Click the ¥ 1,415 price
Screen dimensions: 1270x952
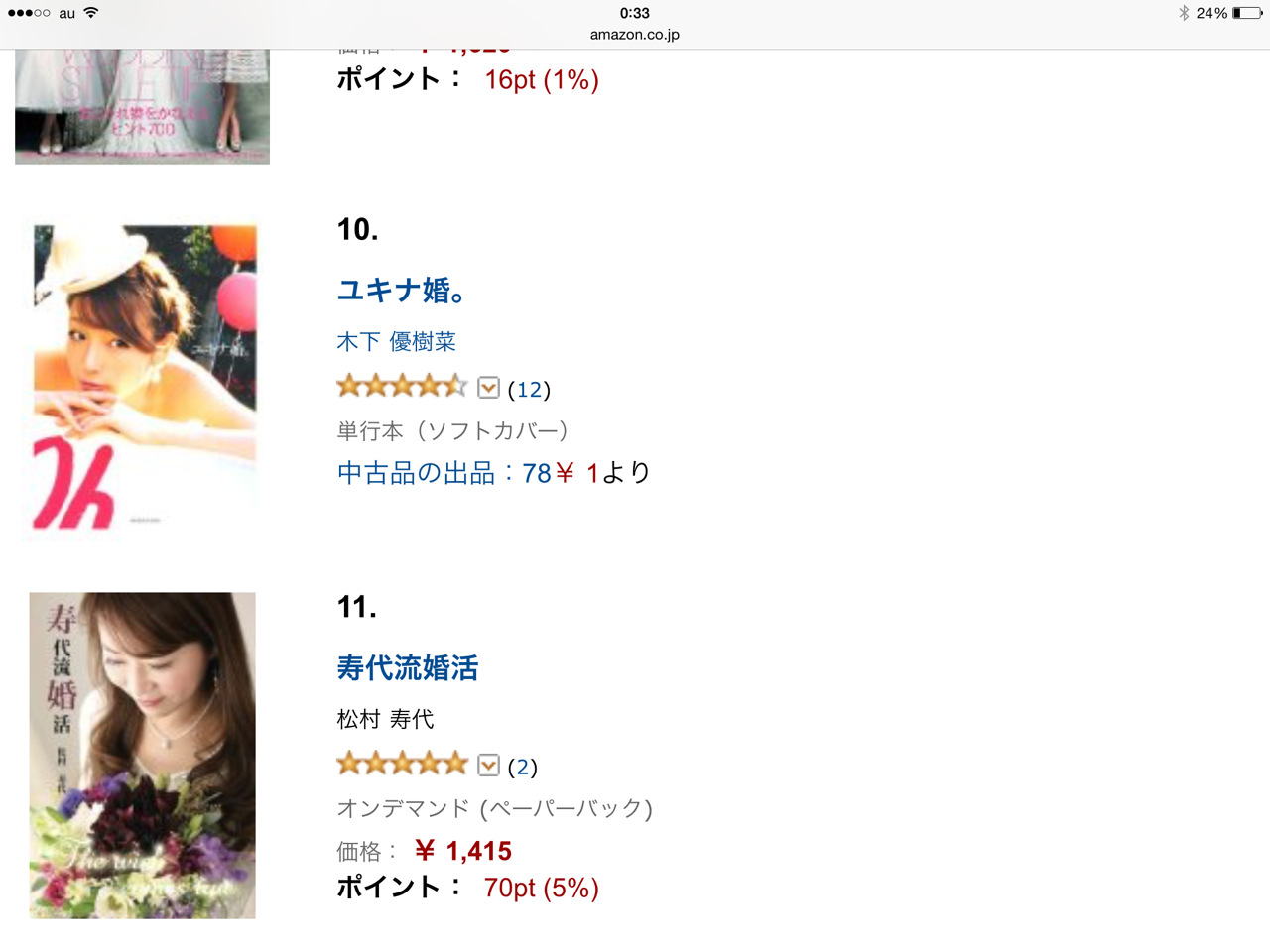[463, 851]
